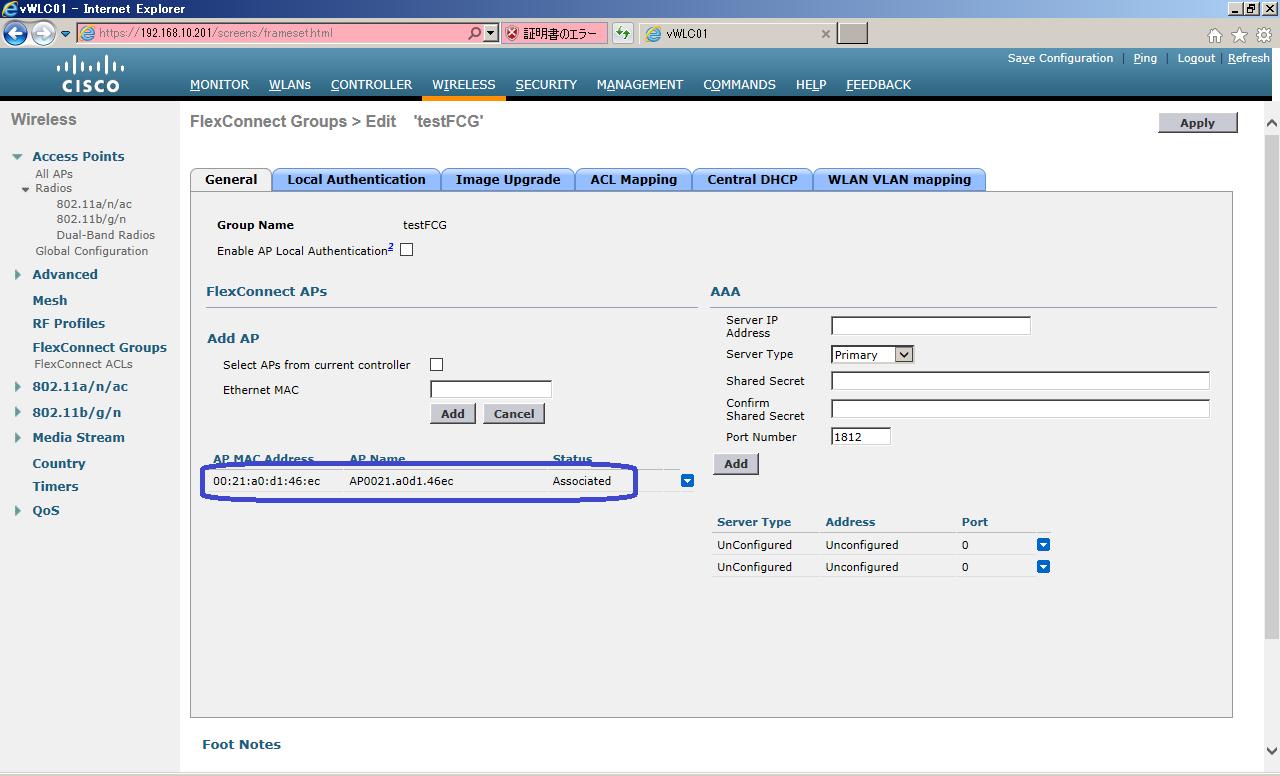Viewport: 1280px width, 776px height.
Task: Click the Refresh link in header
Action: click(1249, 58)
